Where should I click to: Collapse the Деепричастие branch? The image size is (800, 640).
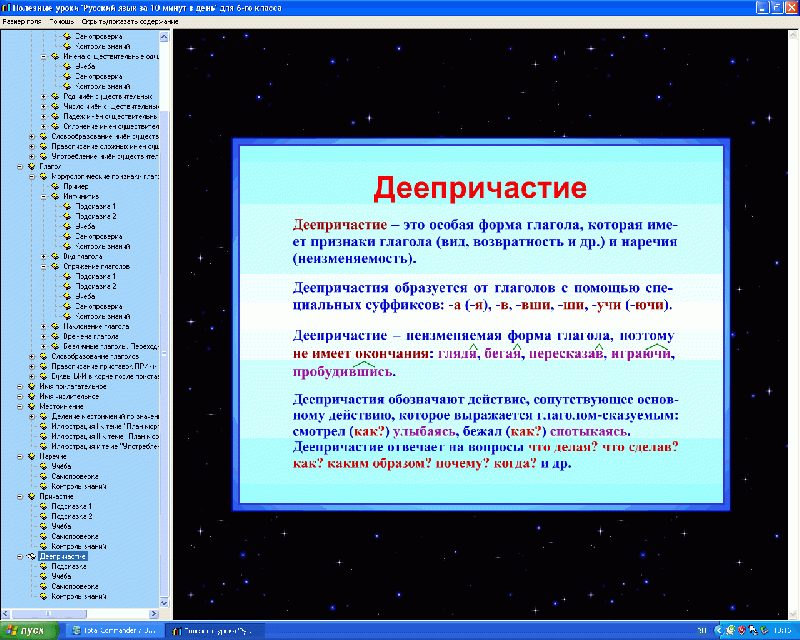pos(20,556)
